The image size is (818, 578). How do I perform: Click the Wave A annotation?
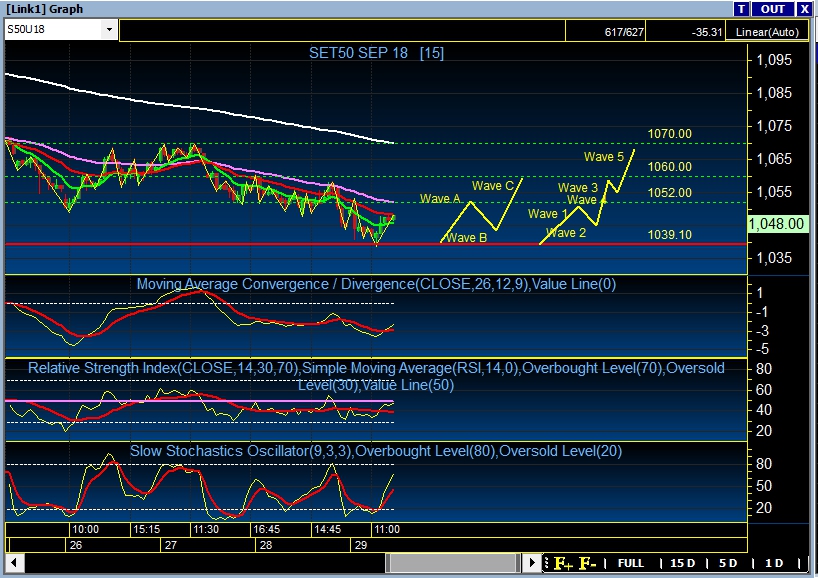(440, 199)
